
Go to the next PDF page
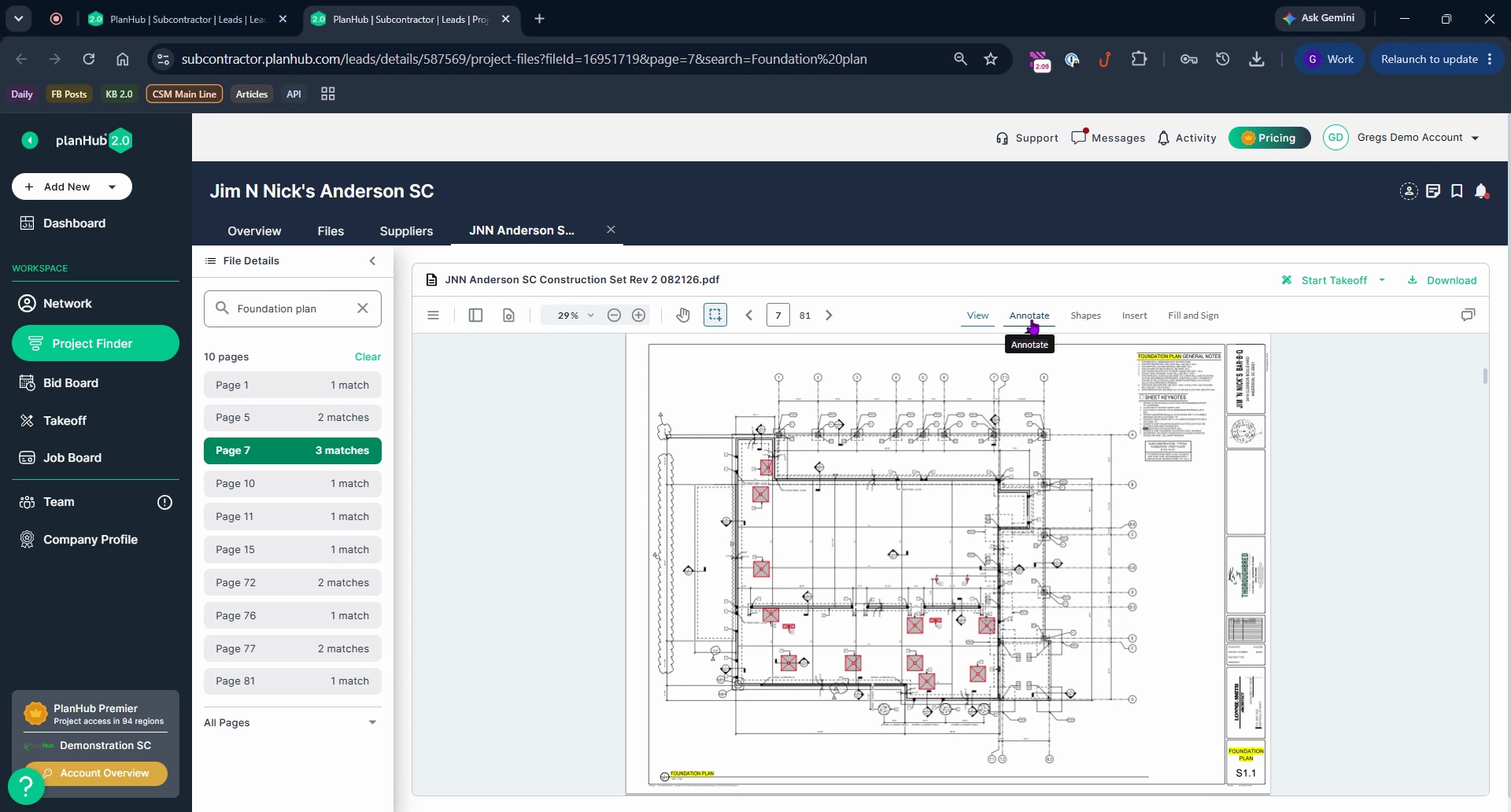coord(829,316)
